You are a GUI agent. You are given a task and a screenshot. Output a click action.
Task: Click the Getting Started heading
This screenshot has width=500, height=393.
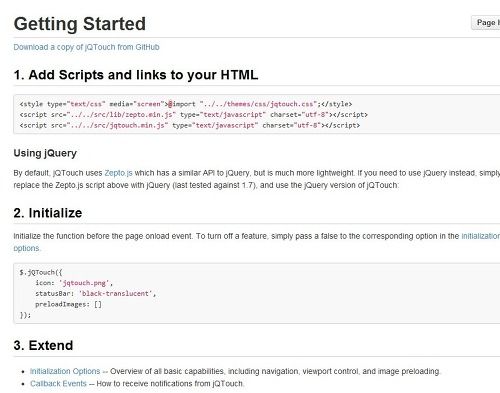tap(80, 24)
